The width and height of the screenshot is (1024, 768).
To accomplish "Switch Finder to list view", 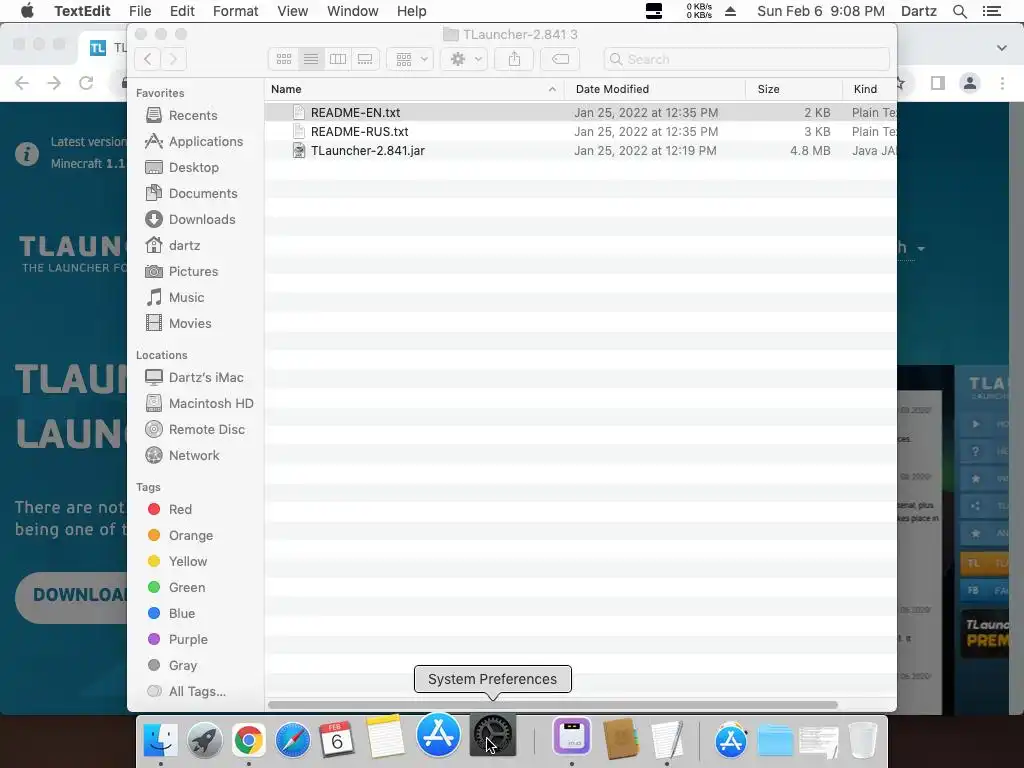I will point(311,59).
